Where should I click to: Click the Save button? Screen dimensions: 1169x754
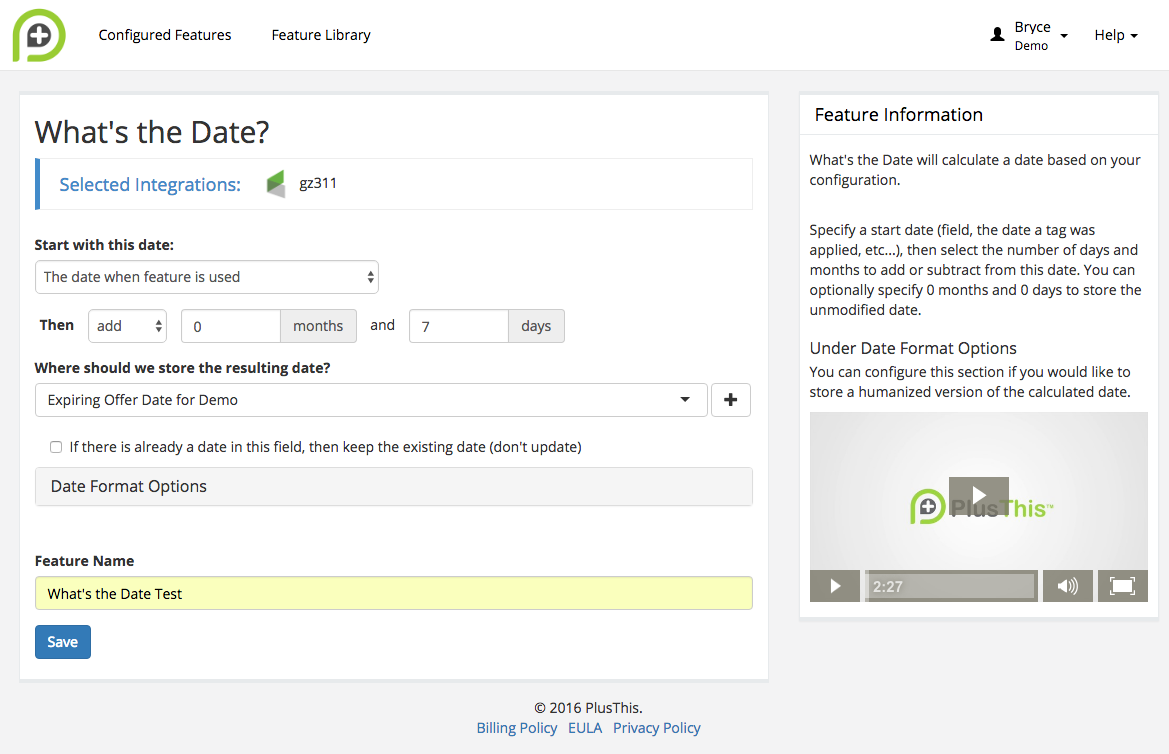tap(63, 642)
